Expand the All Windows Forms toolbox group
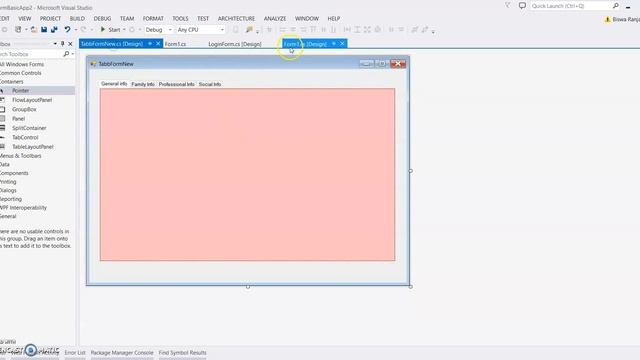The height and width of the screenshot is (360, 640). coord(22,64)
